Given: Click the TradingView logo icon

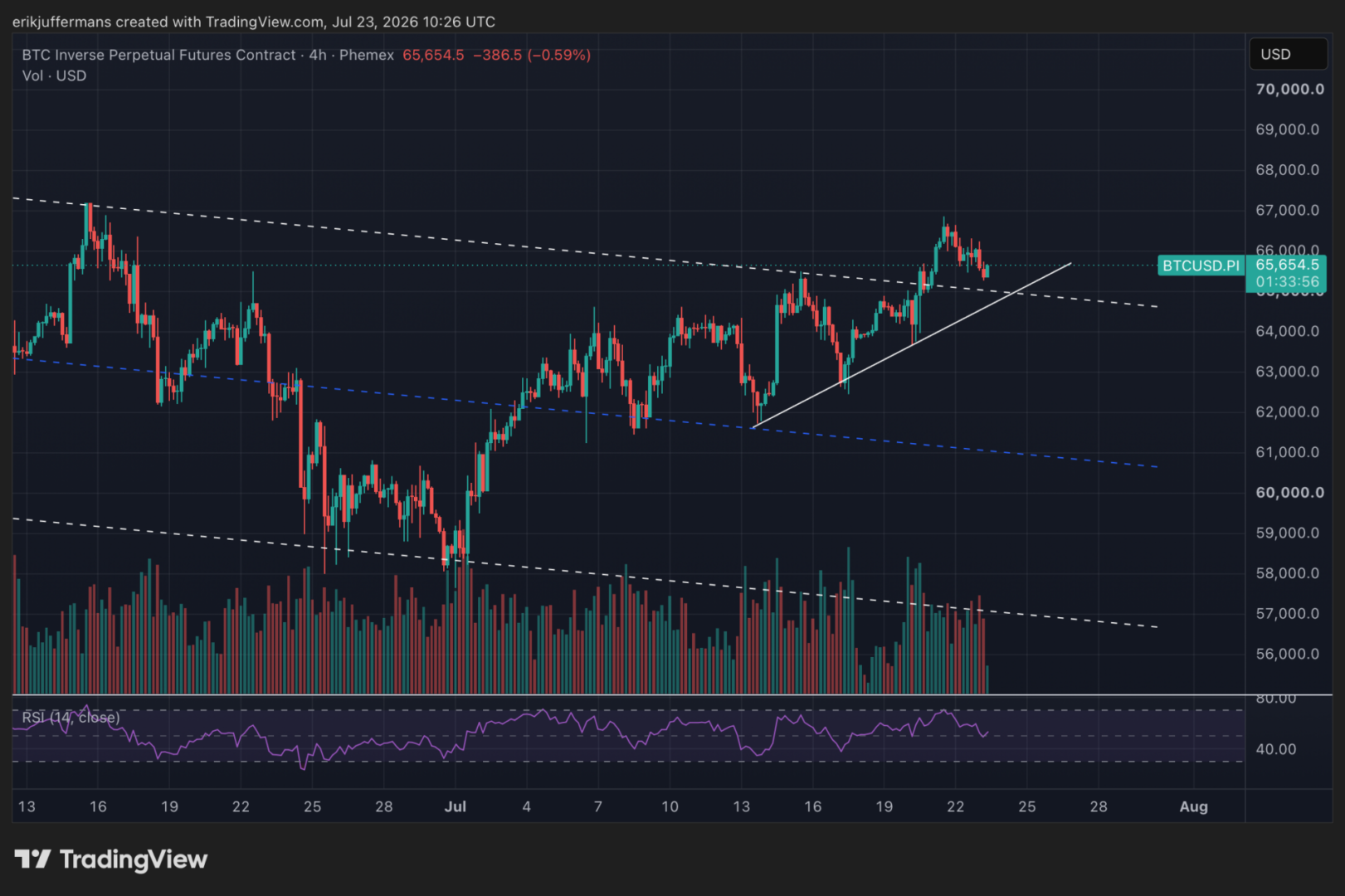Looking at the screenshot, I should 32,859.
